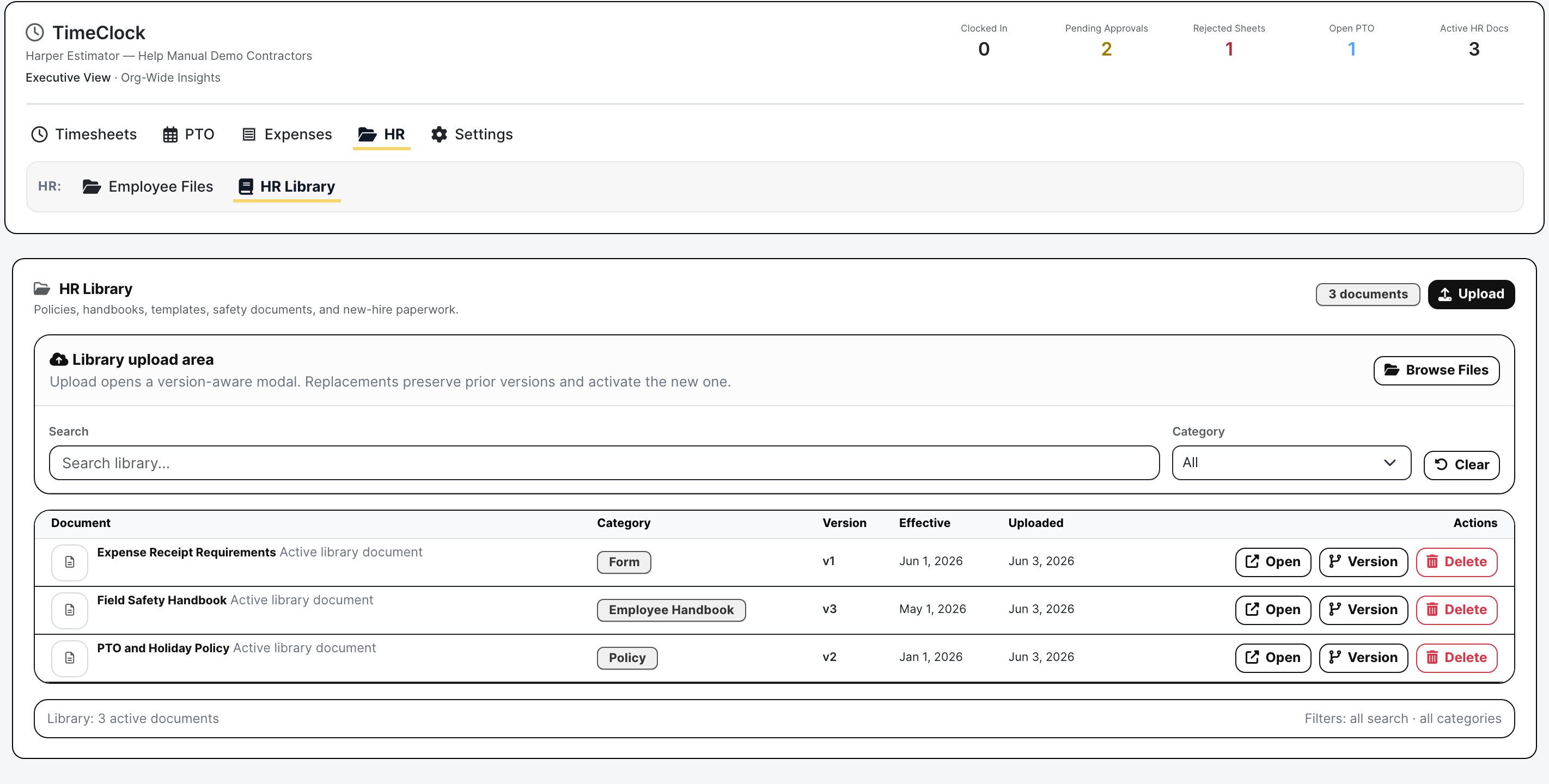1549x784 pixels.
Task: Click the Active HR Docs count
Action: point(1474,50)
